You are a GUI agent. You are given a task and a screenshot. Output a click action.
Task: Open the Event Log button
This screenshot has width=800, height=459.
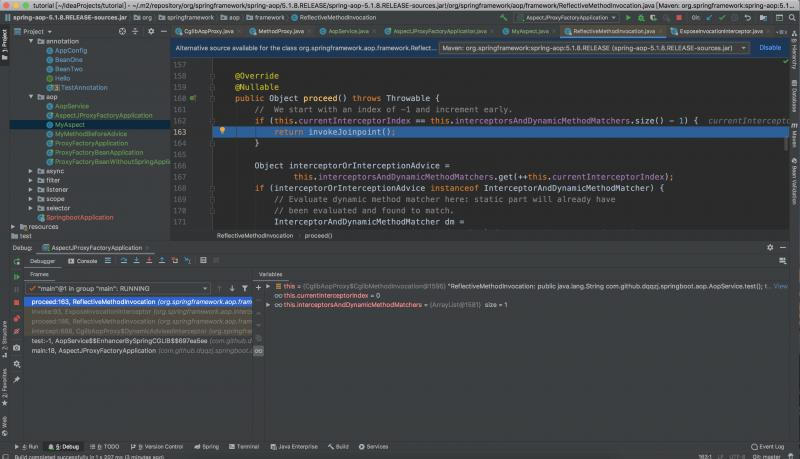pos(767,447)
